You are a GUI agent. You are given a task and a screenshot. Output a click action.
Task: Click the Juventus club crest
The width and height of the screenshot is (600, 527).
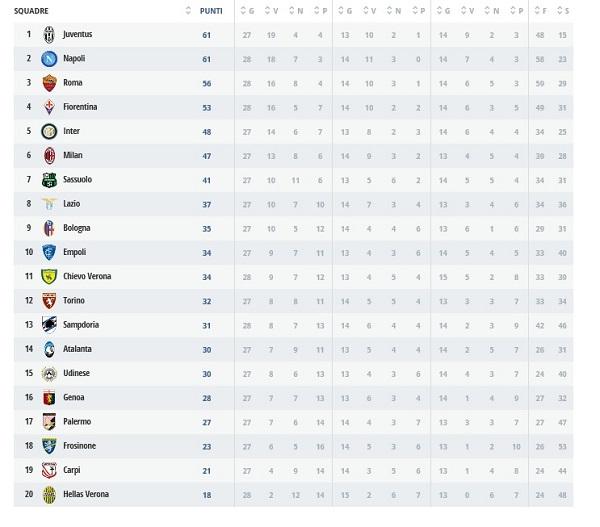(x=49, y=34)
